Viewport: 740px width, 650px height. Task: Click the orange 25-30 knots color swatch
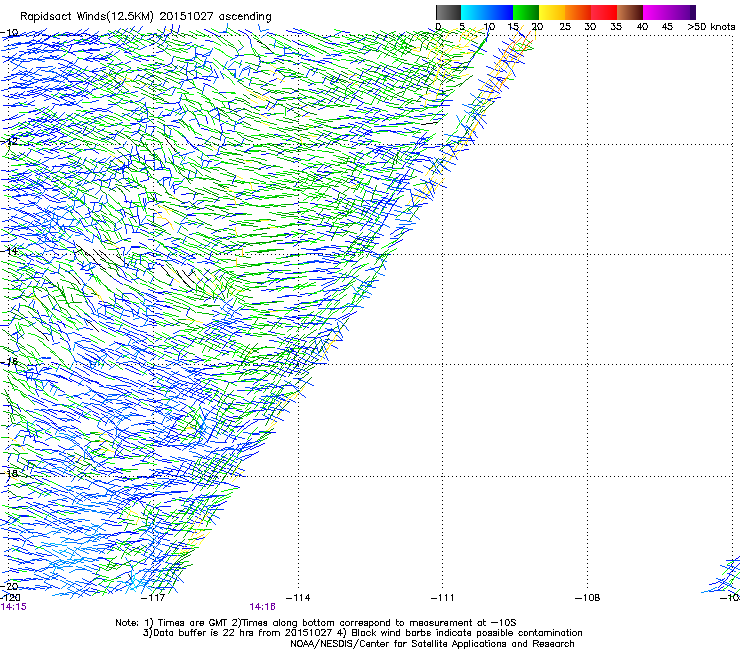click(x=578, y=12)
